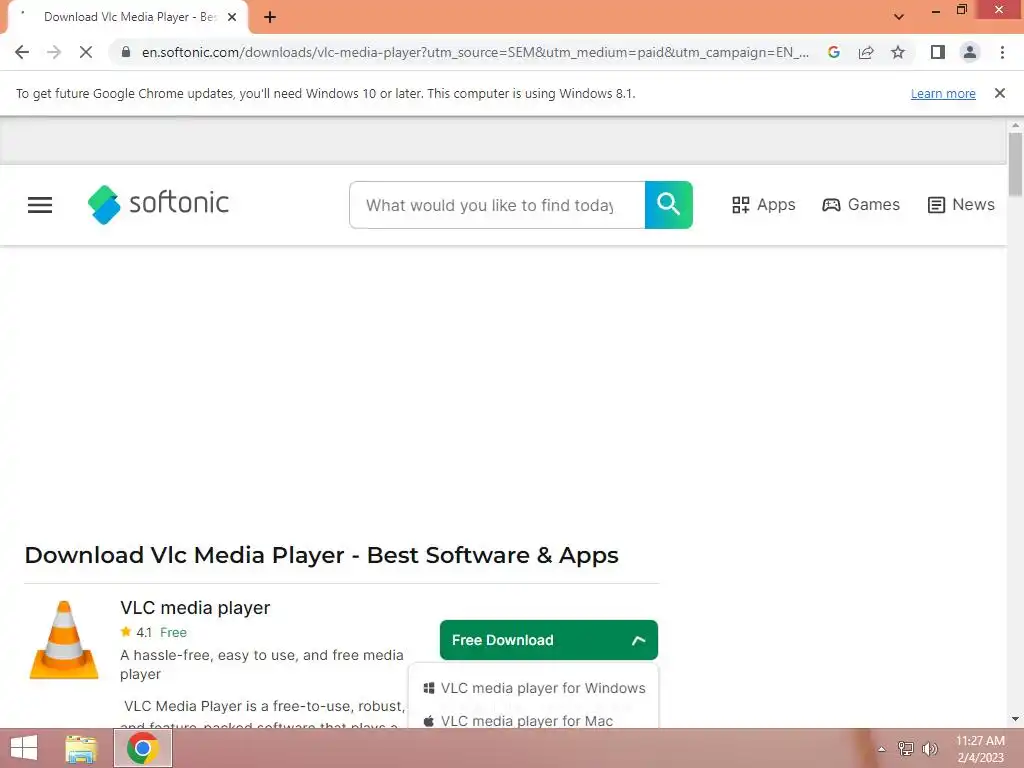
Task: Open Chrome three-dot menu
Action: point(1002,52)
